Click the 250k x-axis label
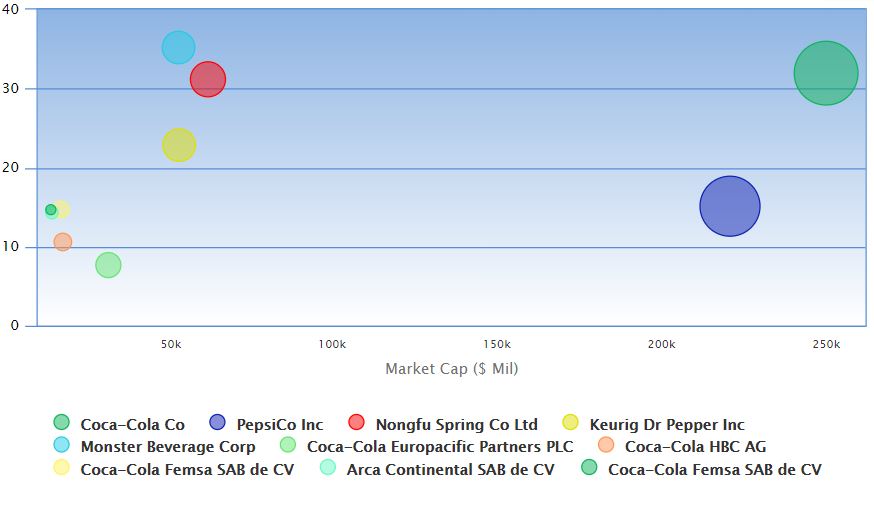Image resolution: width=874 pixels, height=510 pixels. [826, 344]
